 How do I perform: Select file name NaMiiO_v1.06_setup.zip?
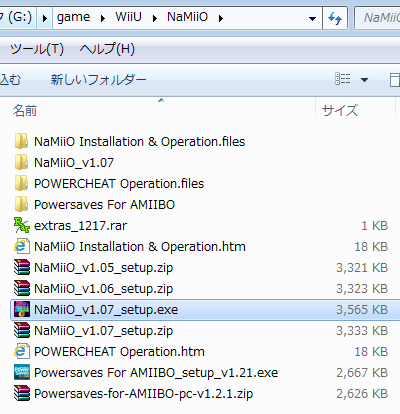tap(103, 289)
